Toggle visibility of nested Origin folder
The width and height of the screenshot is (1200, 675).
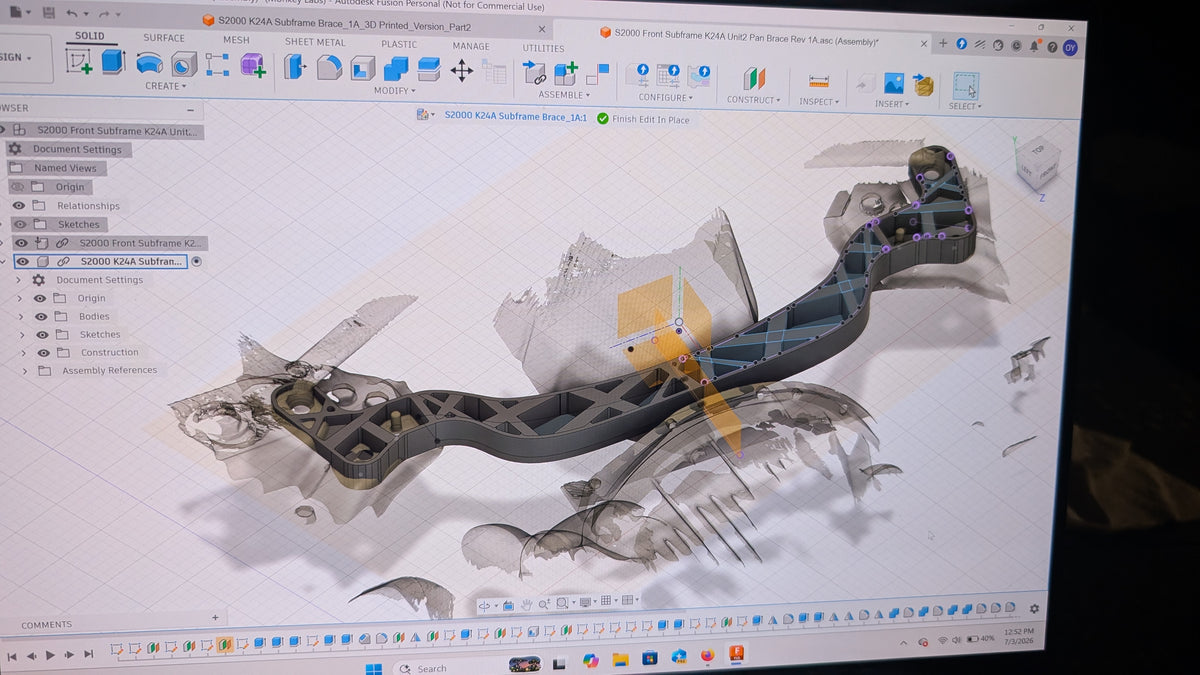tap(40, 298)
